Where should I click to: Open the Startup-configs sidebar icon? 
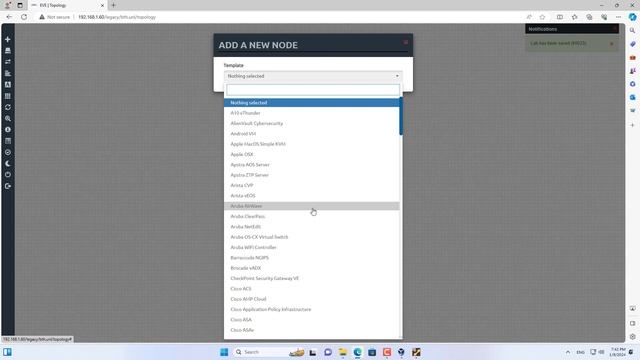[x=8, y=73]
